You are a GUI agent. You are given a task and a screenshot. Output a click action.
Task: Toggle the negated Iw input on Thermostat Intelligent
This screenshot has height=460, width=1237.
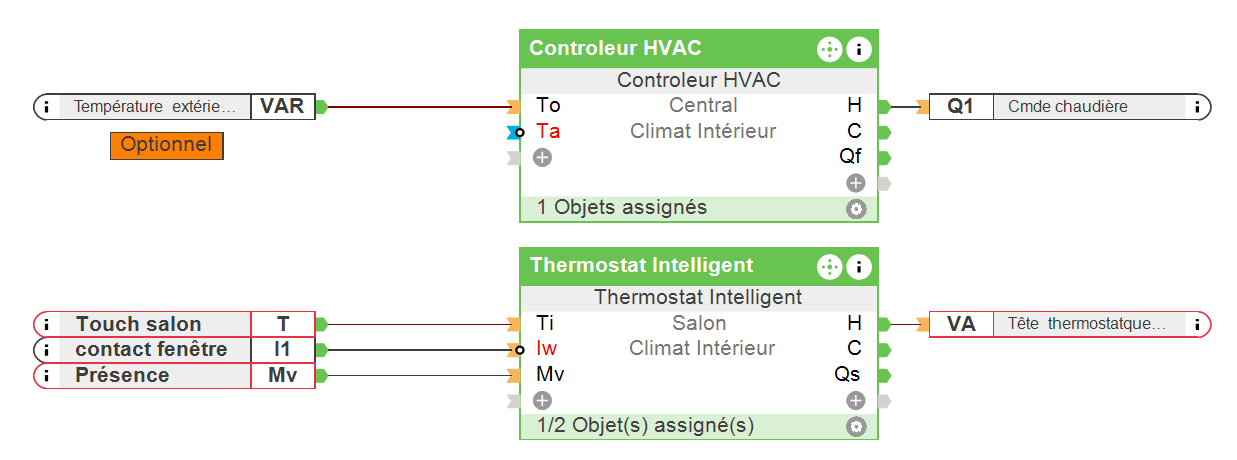518,349
